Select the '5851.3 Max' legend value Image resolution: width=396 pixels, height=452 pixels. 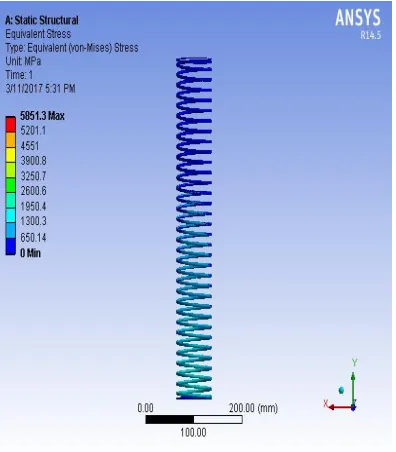pos(42,116)
